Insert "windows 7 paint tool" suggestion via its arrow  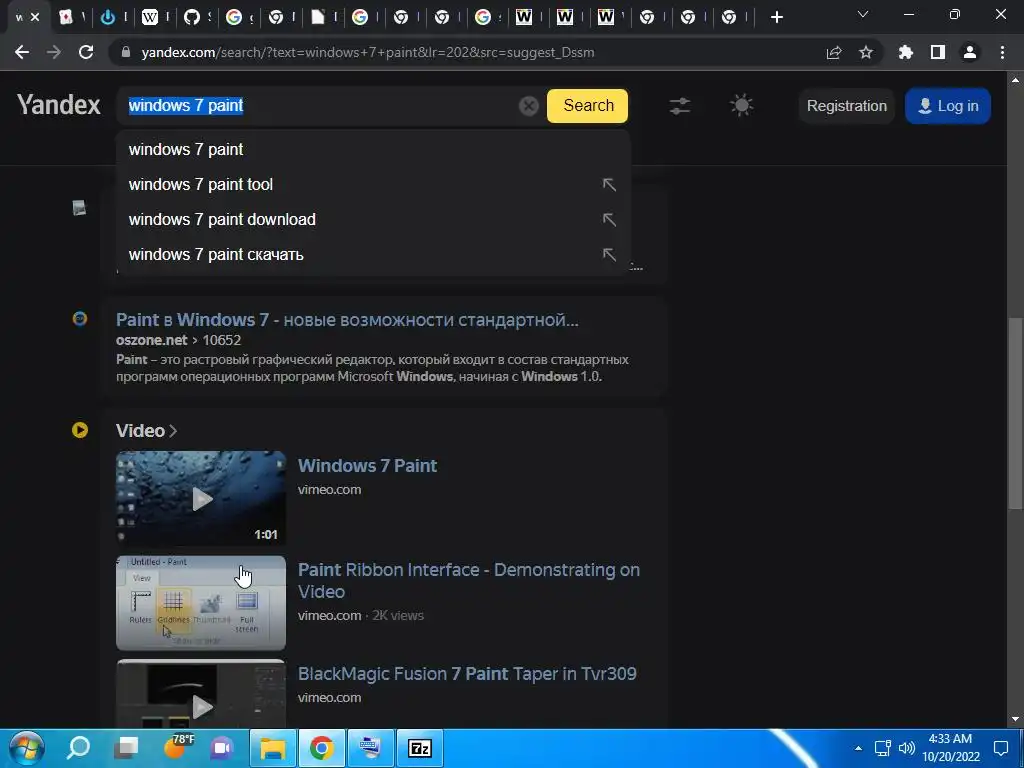point(609,185)
